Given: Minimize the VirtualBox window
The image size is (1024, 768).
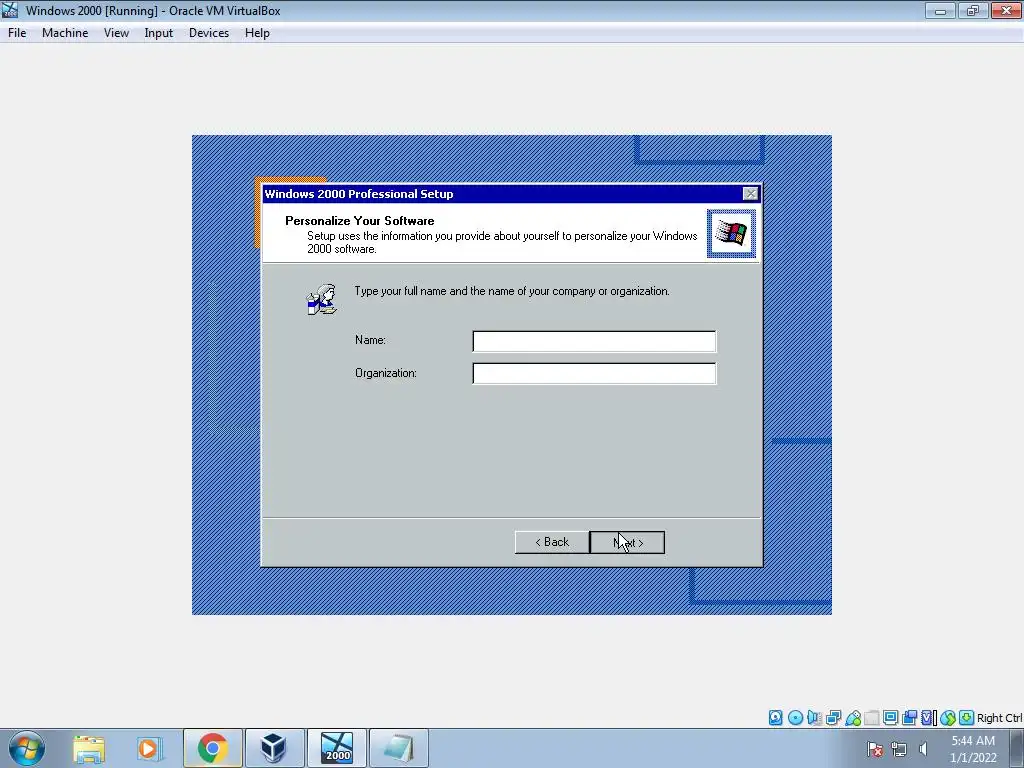Looking at the screenshot, I should tap(940, 10).
